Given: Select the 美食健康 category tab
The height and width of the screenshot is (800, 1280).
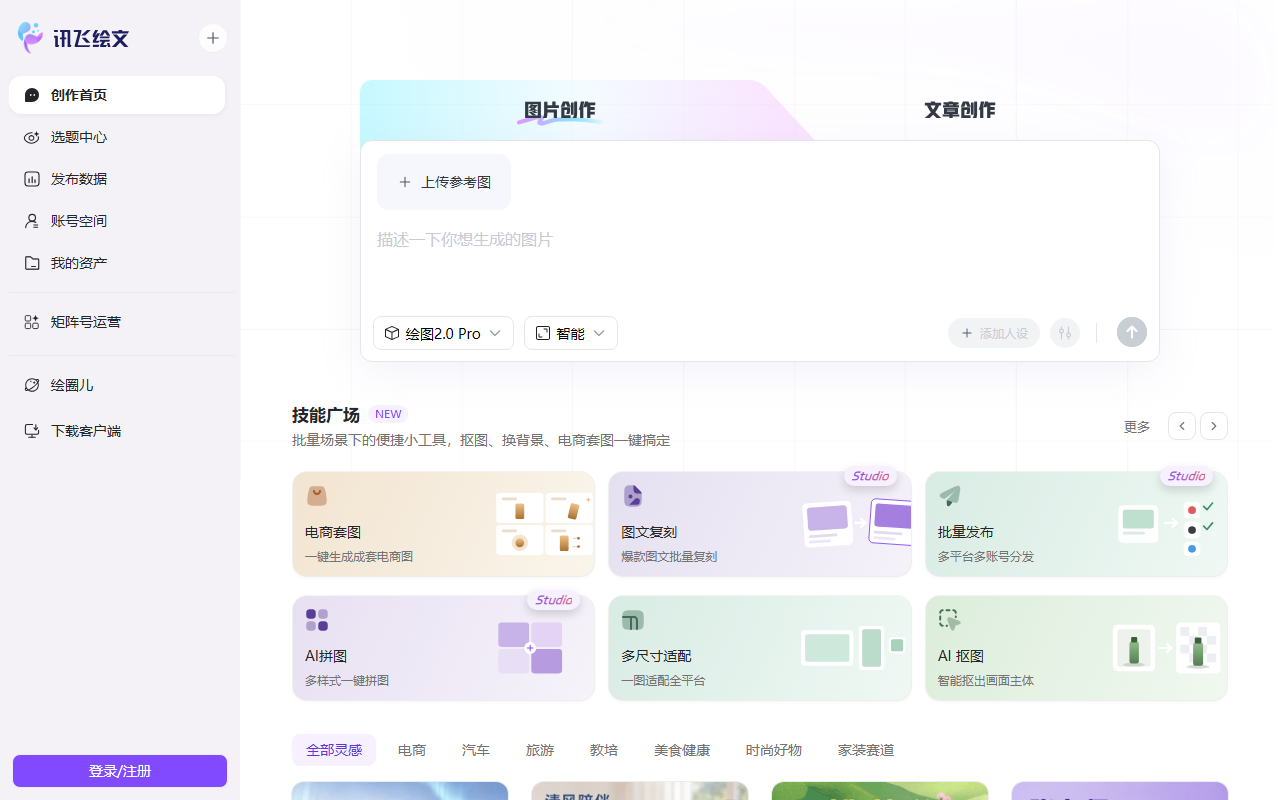Looking at the screenshot, I should coord(682,750).
